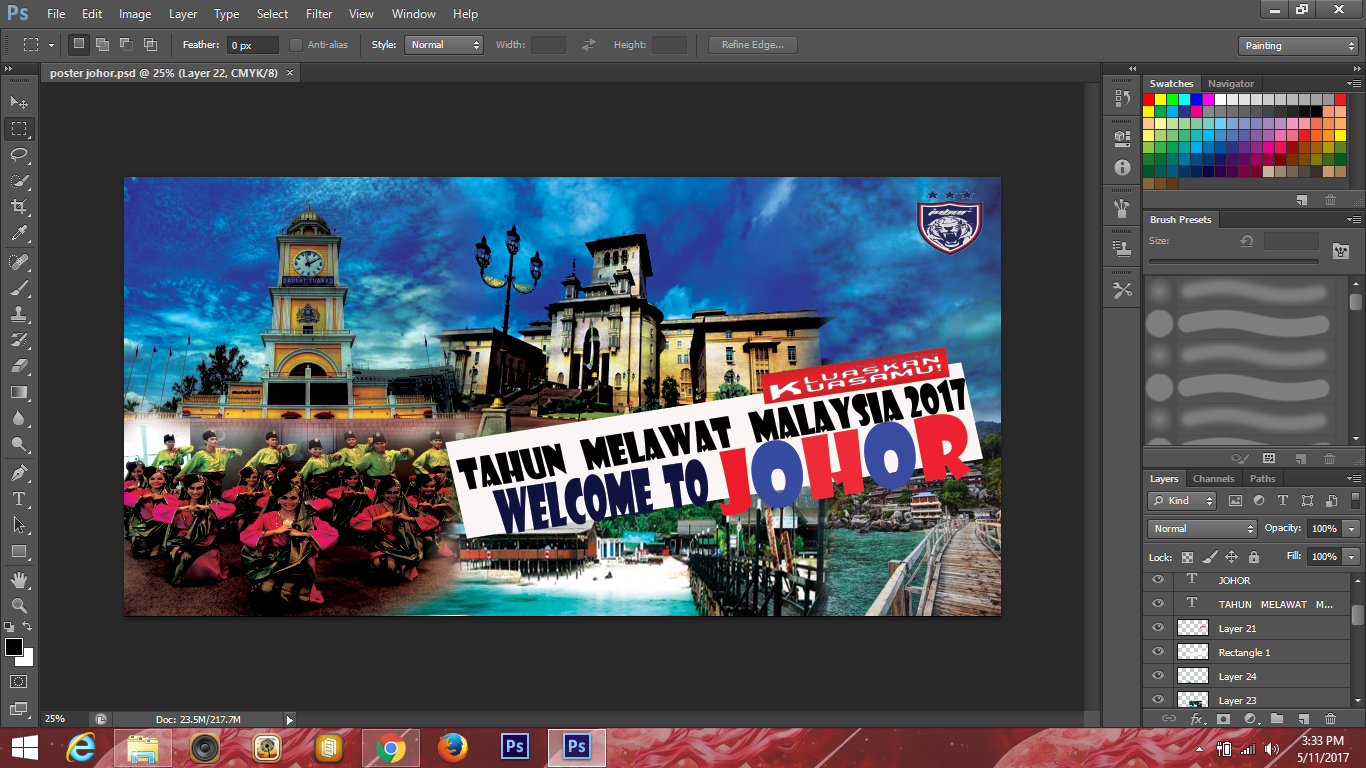Delete layer using the trash icon
The width and height of the screenshot is (1366, 768).
(x=1330, y=719)
